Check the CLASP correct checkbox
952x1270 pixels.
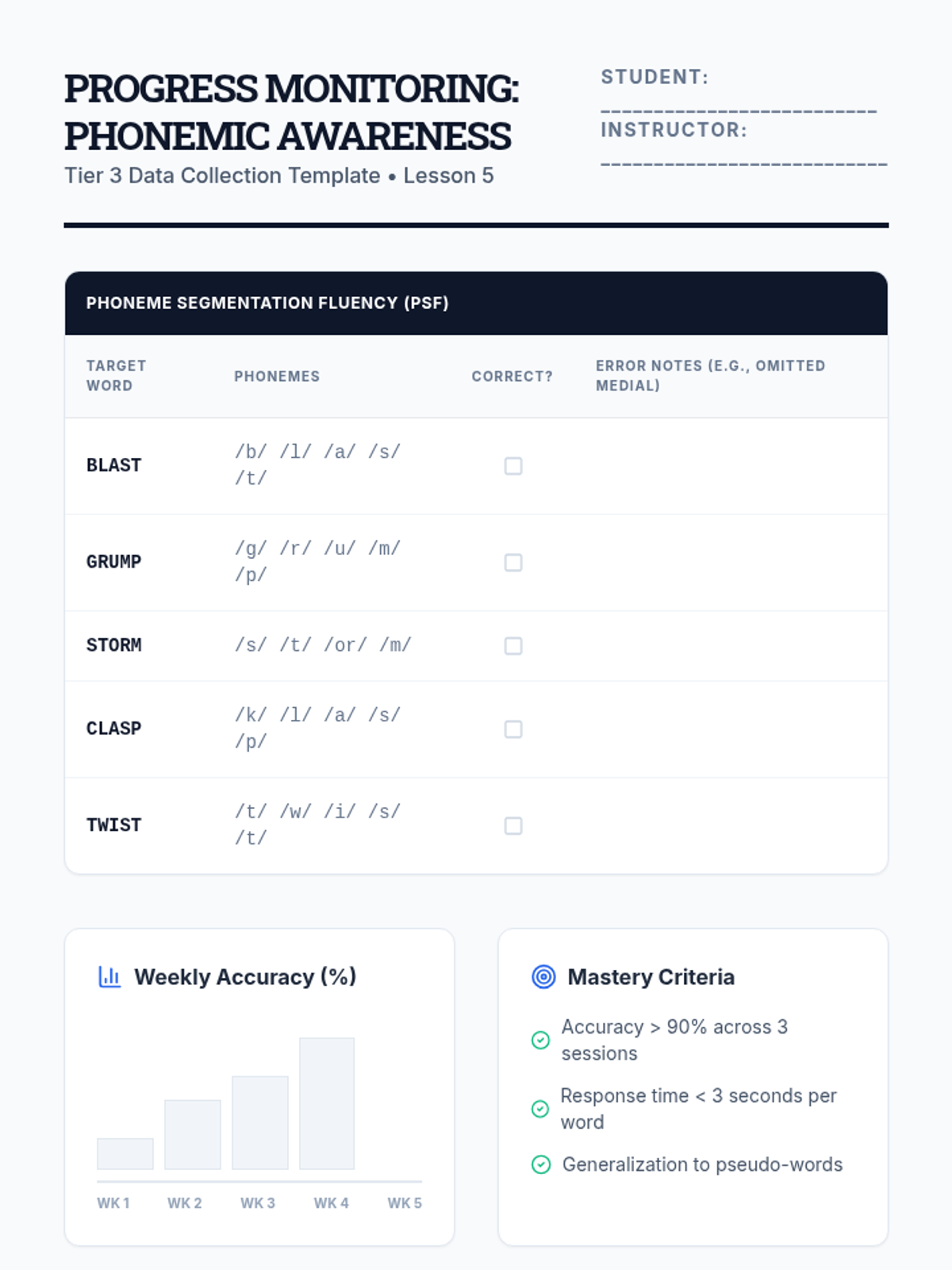[513, 729]
